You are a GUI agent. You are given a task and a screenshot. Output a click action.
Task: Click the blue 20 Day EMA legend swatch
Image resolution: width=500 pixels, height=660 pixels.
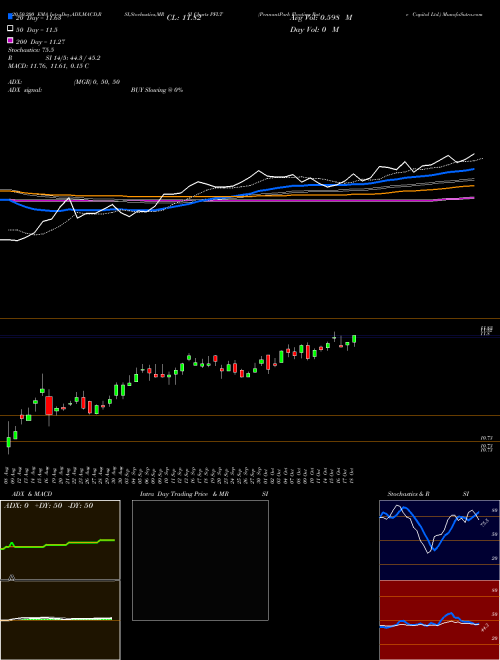tap(10, 17)
